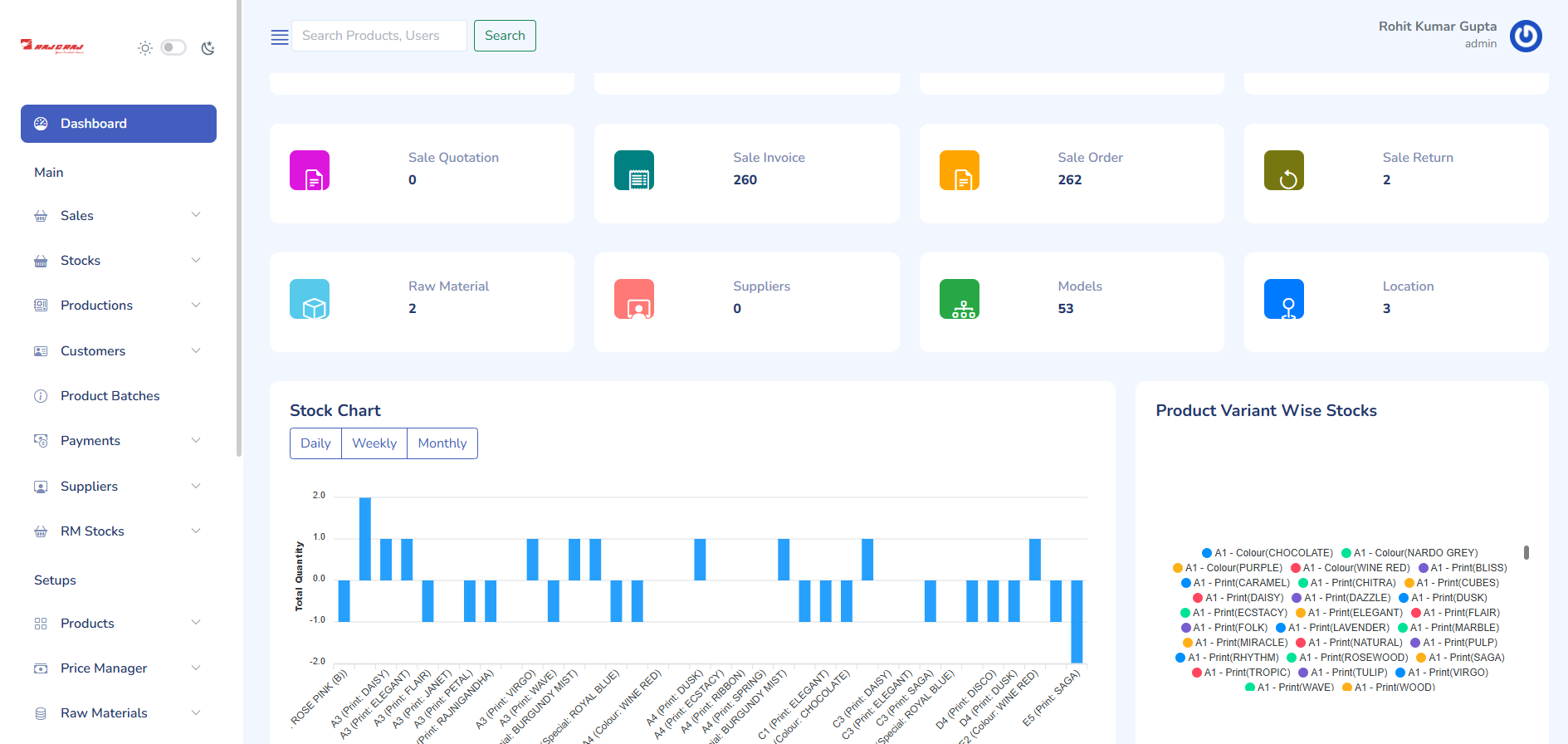Expand the Productions menu chevron
Screen dimensions: 1568x744
196,306
